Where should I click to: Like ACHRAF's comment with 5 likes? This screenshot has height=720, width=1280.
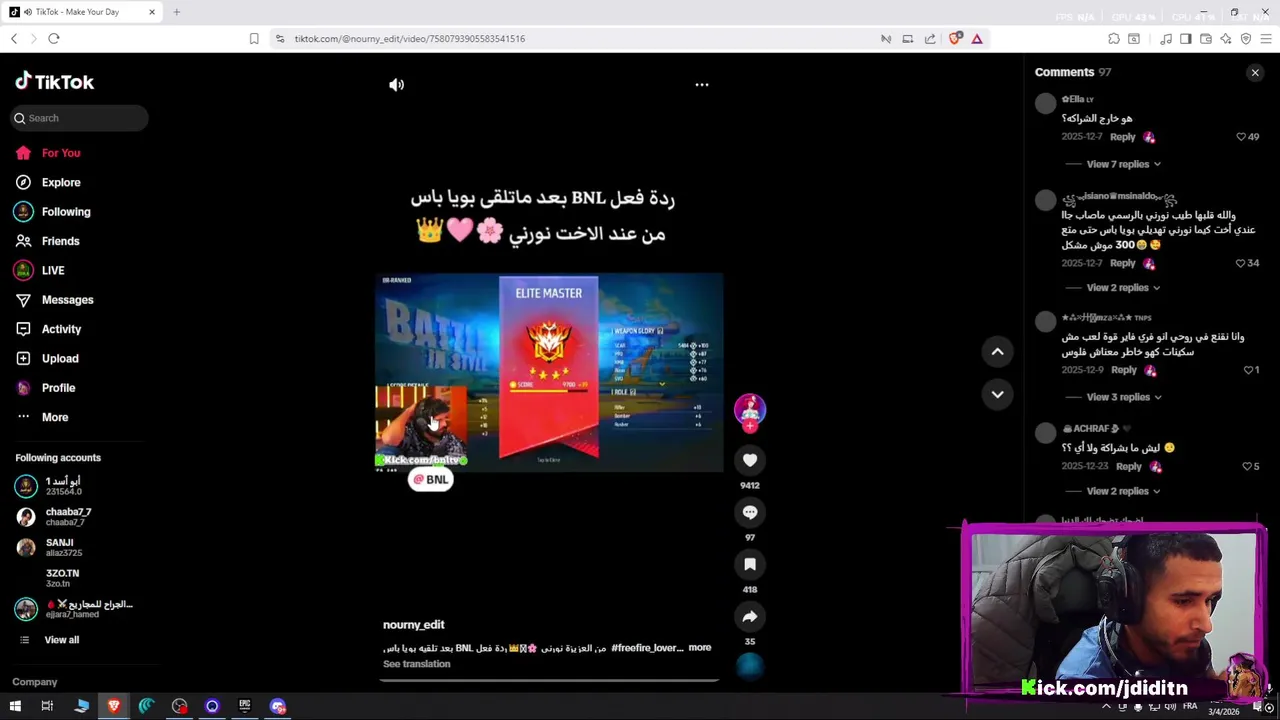pos(1247,466)
